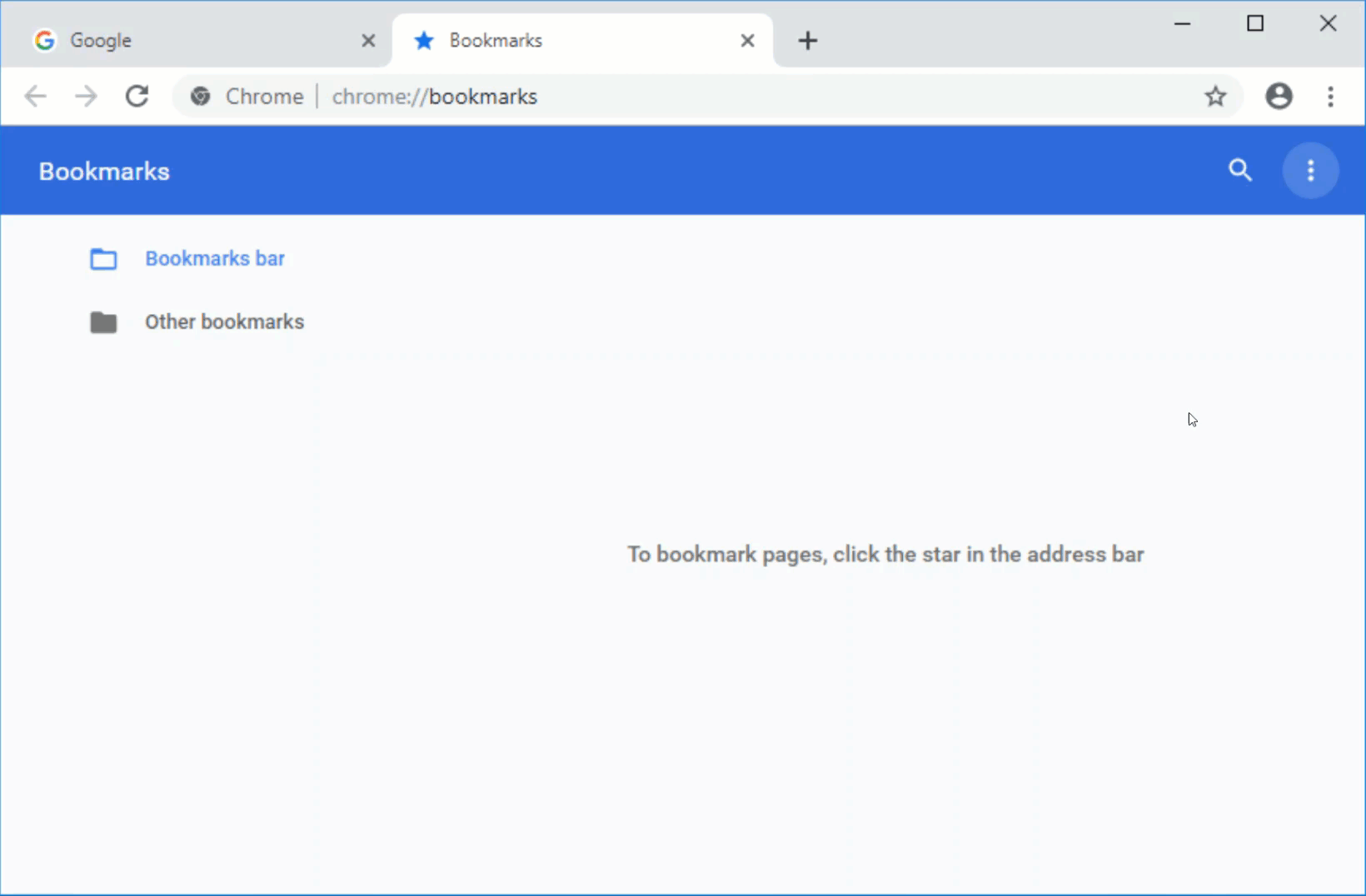Open the user profile avatar

[x=1279, y=97]
